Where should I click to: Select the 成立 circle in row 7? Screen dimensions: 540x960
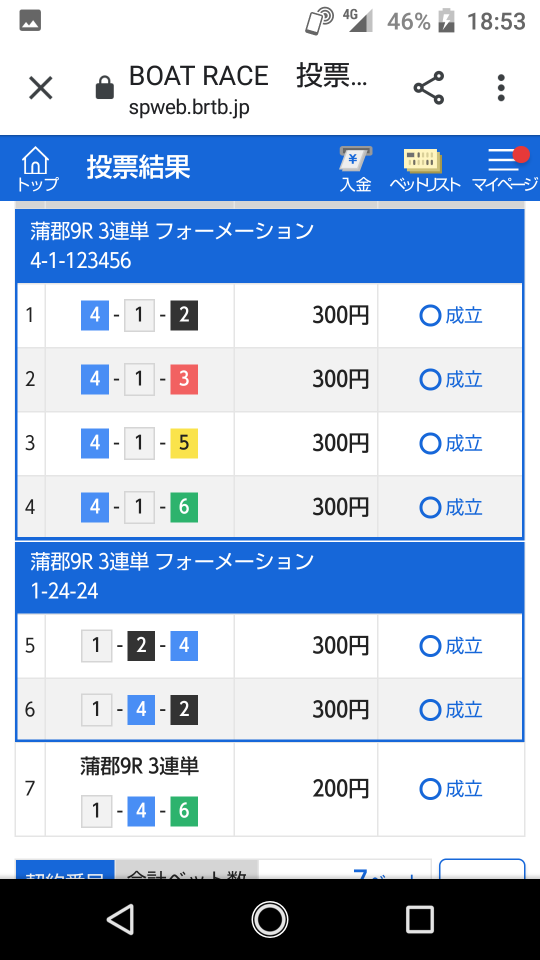(430, 789)
